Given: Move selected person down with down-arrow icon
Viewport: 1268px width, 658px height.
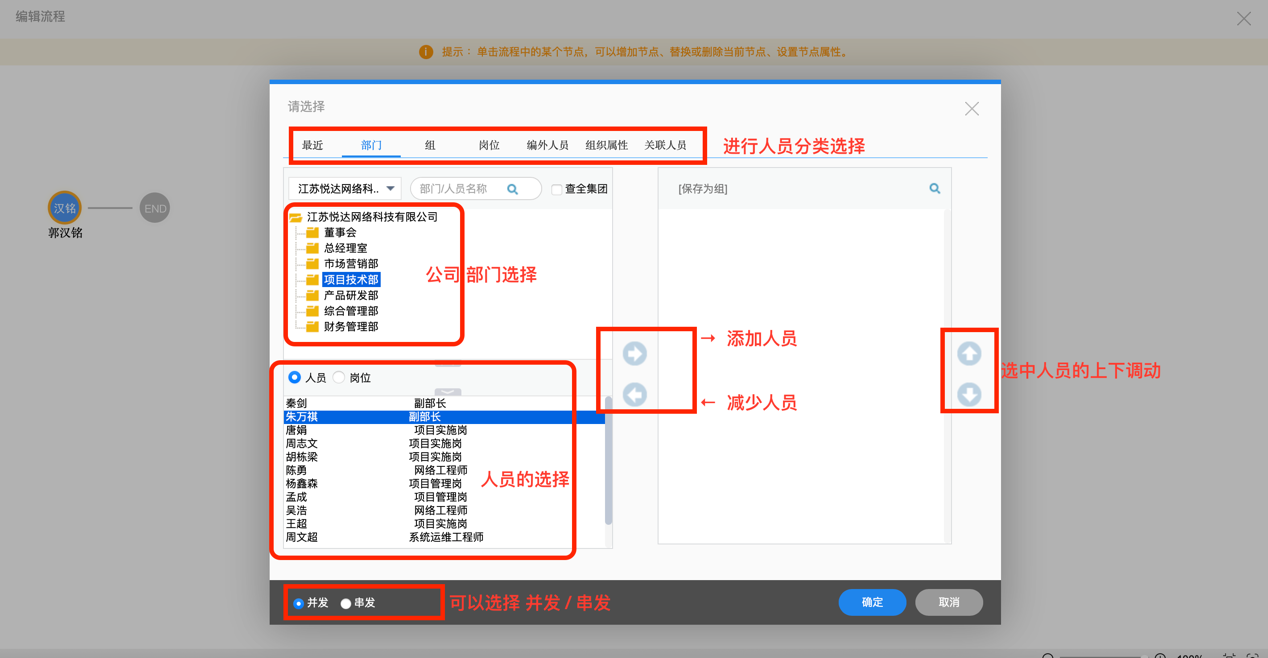Looking at the screenshot, I should [968, 394].
